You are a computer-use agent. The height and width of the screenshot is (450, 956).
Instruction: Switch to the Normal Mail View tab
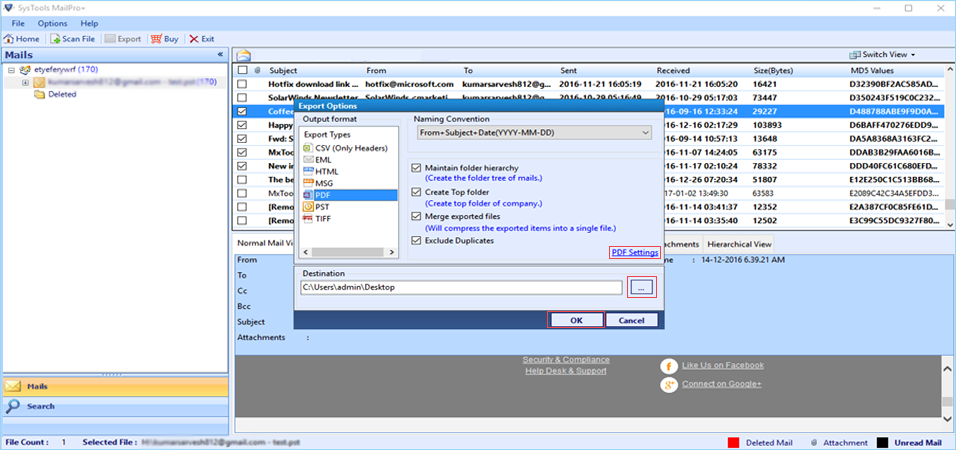(x=265, y=244)
